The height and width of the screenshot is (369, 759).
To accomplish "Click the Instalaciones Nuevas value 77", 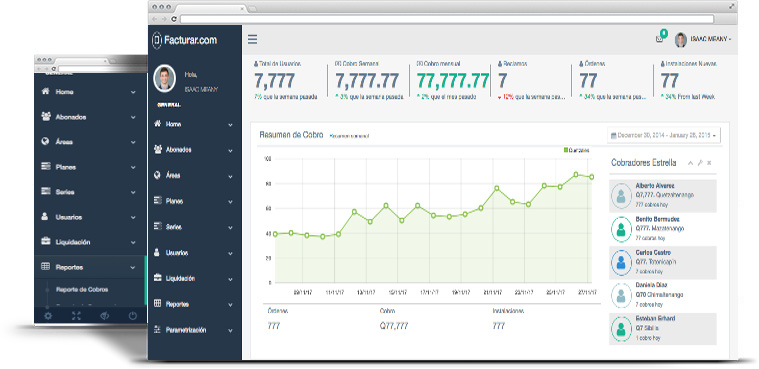I will [669, 80].
